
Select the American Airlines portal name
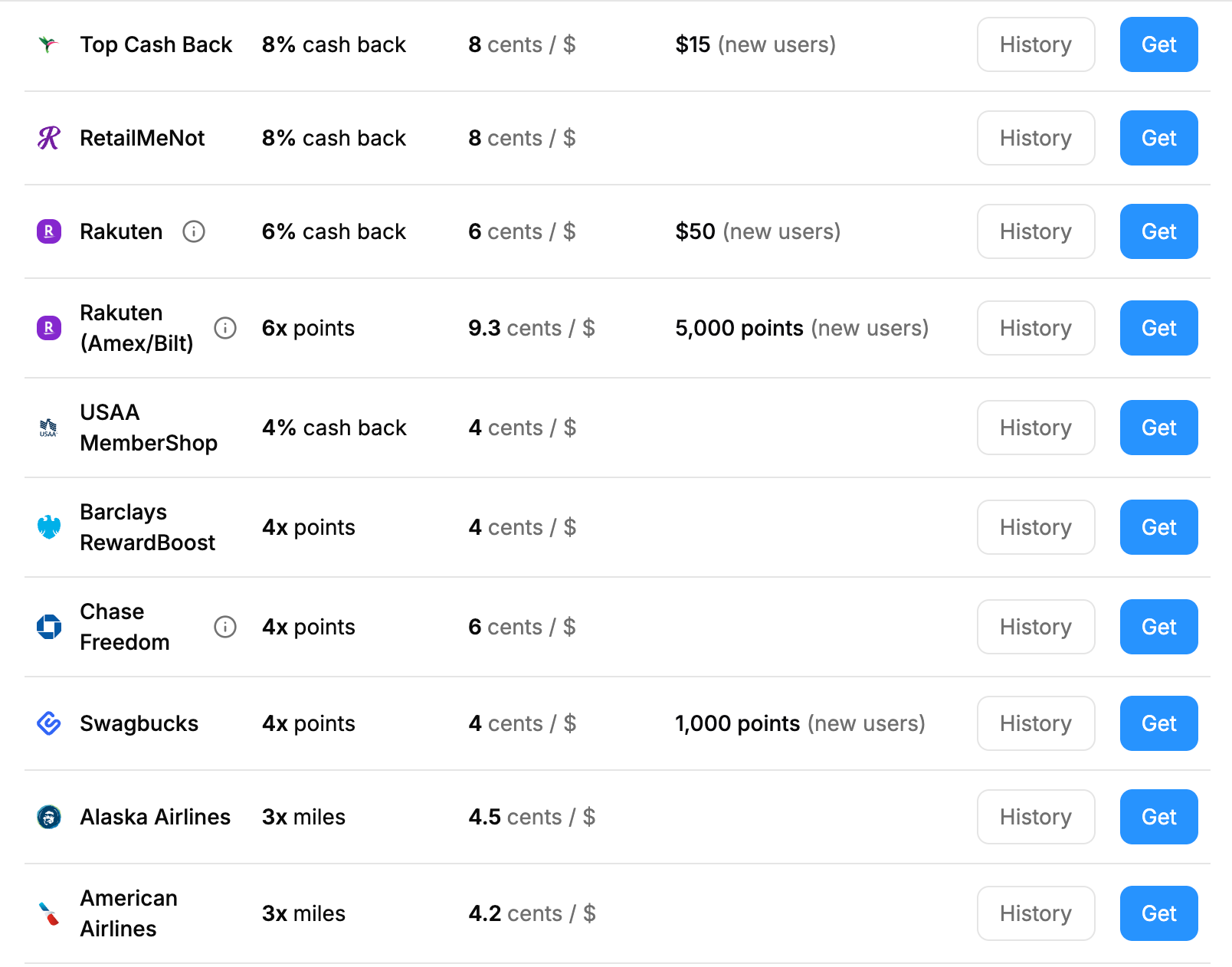pyautogui.click(x=129, y=913)
